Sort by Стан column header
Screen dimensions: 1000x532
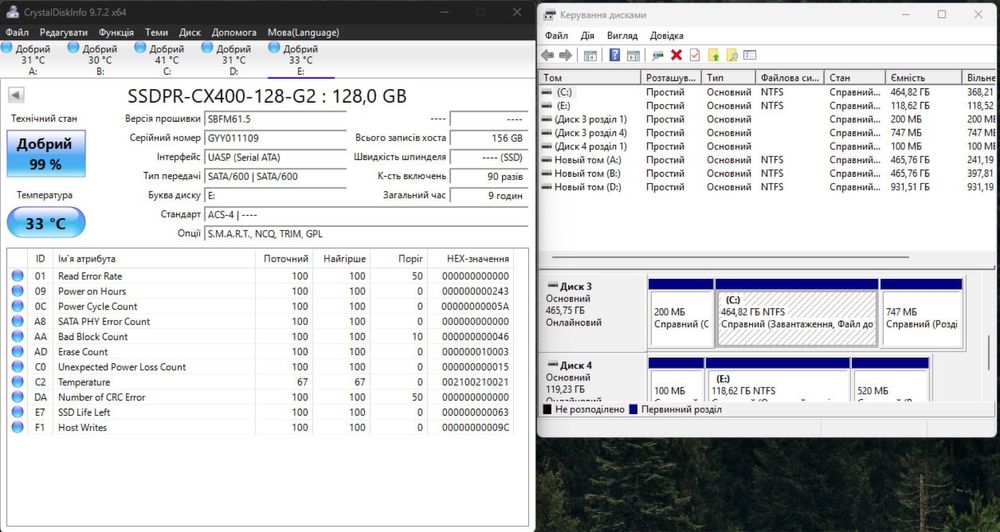point(855,77)
